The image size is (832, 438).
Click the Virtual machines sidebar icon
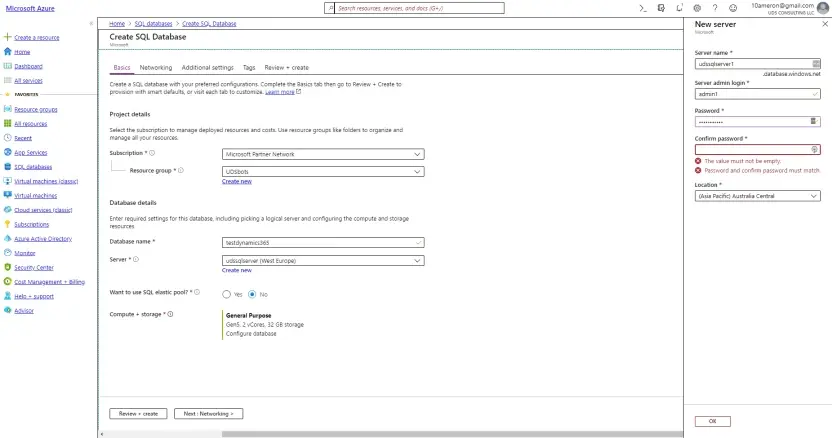pyautogui.click(x=7, y=195)
